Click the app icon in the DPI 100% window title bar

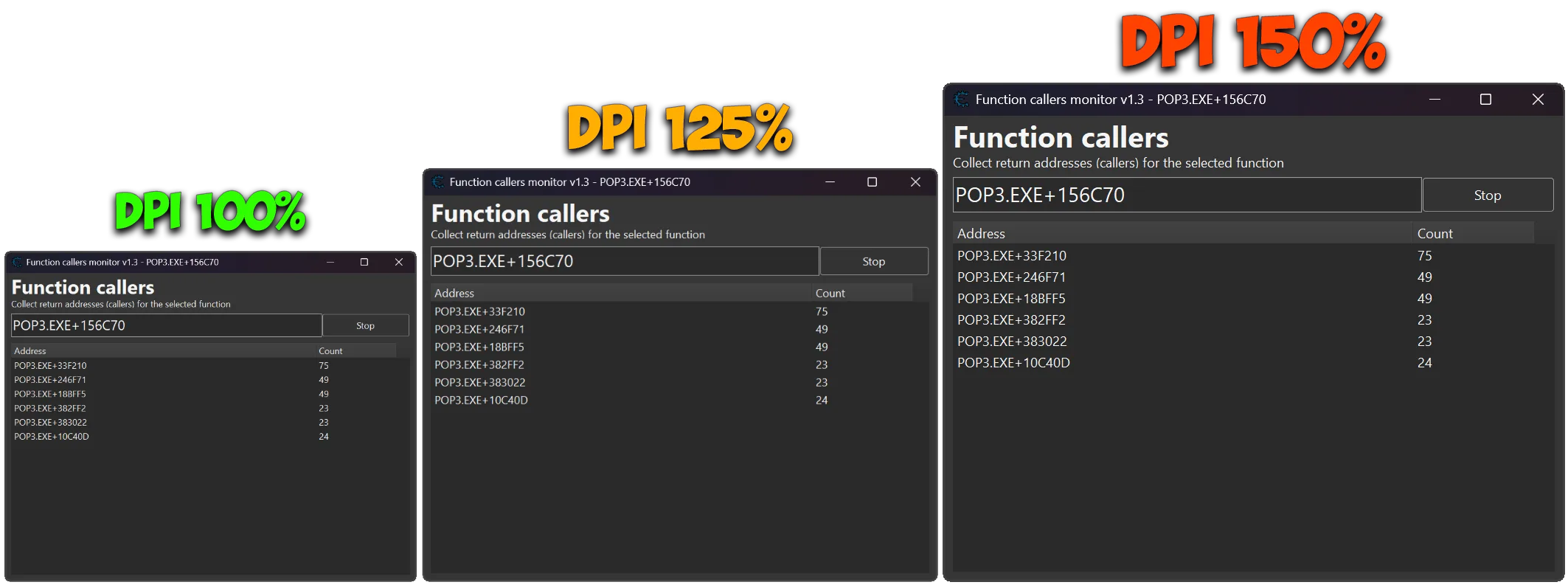click(x=17, y=262)
